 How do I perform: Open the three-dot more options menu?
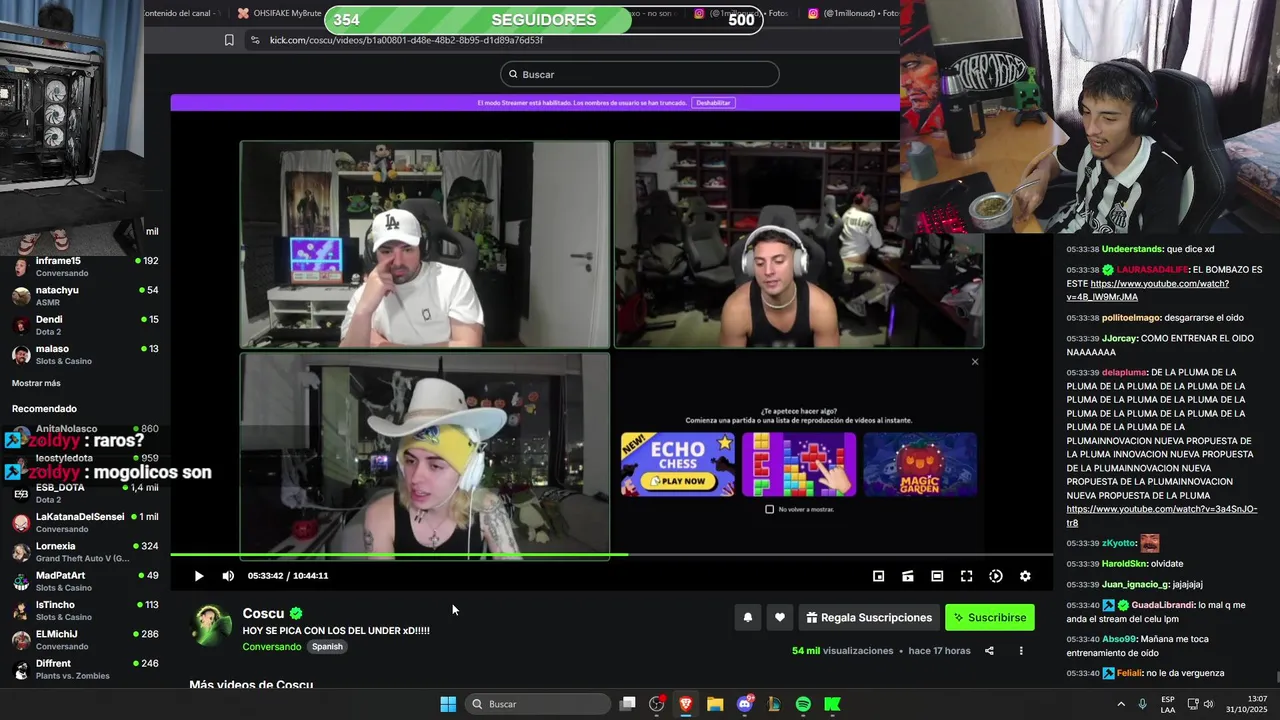pyautogui.click(x=1021, y=651)
